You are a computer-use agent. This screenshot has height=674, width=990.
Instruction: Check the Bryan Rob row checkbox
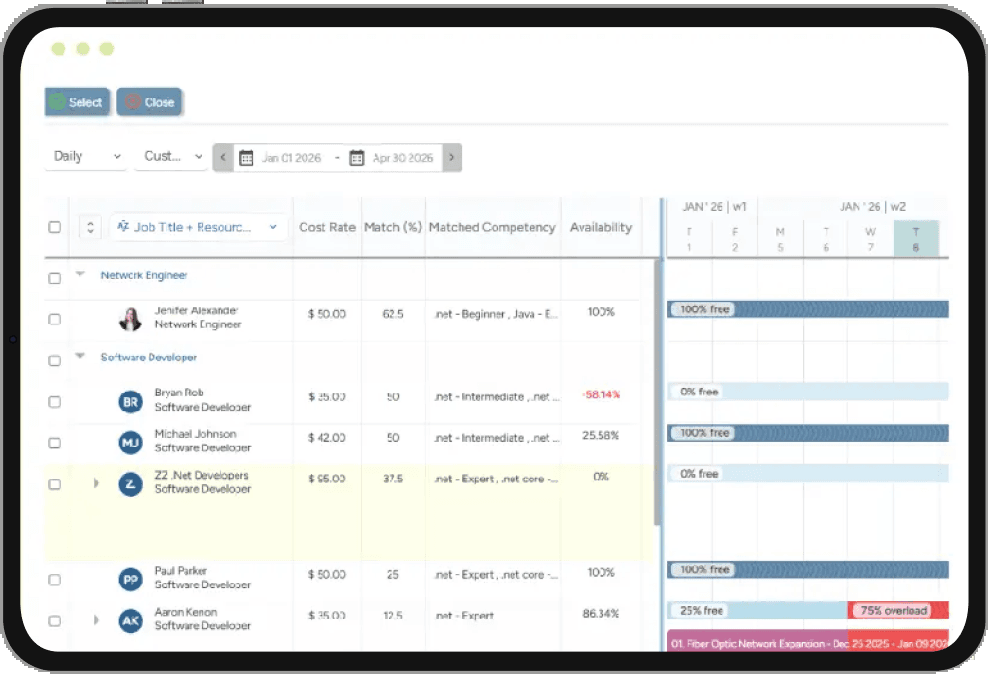coord(55,402)
